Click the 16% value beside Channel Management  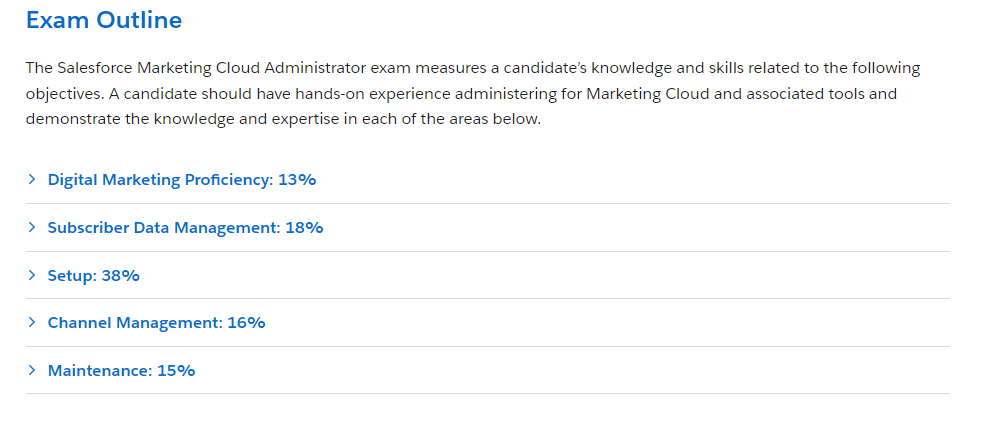[x=246, y=323]
